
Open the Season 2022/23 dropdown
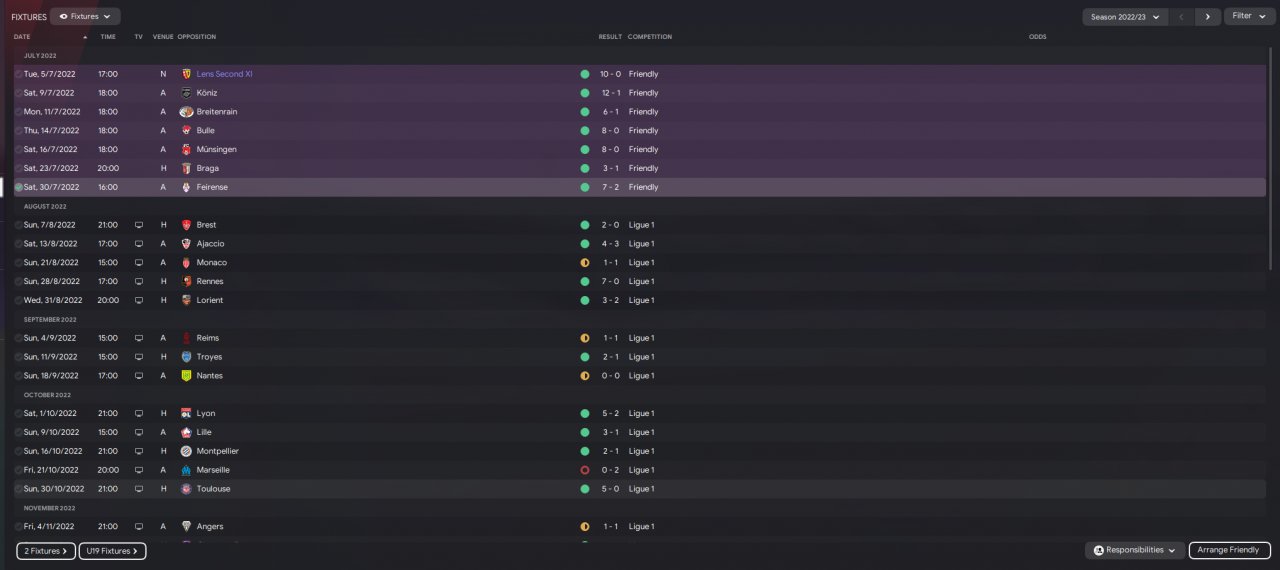point(1125,16)
